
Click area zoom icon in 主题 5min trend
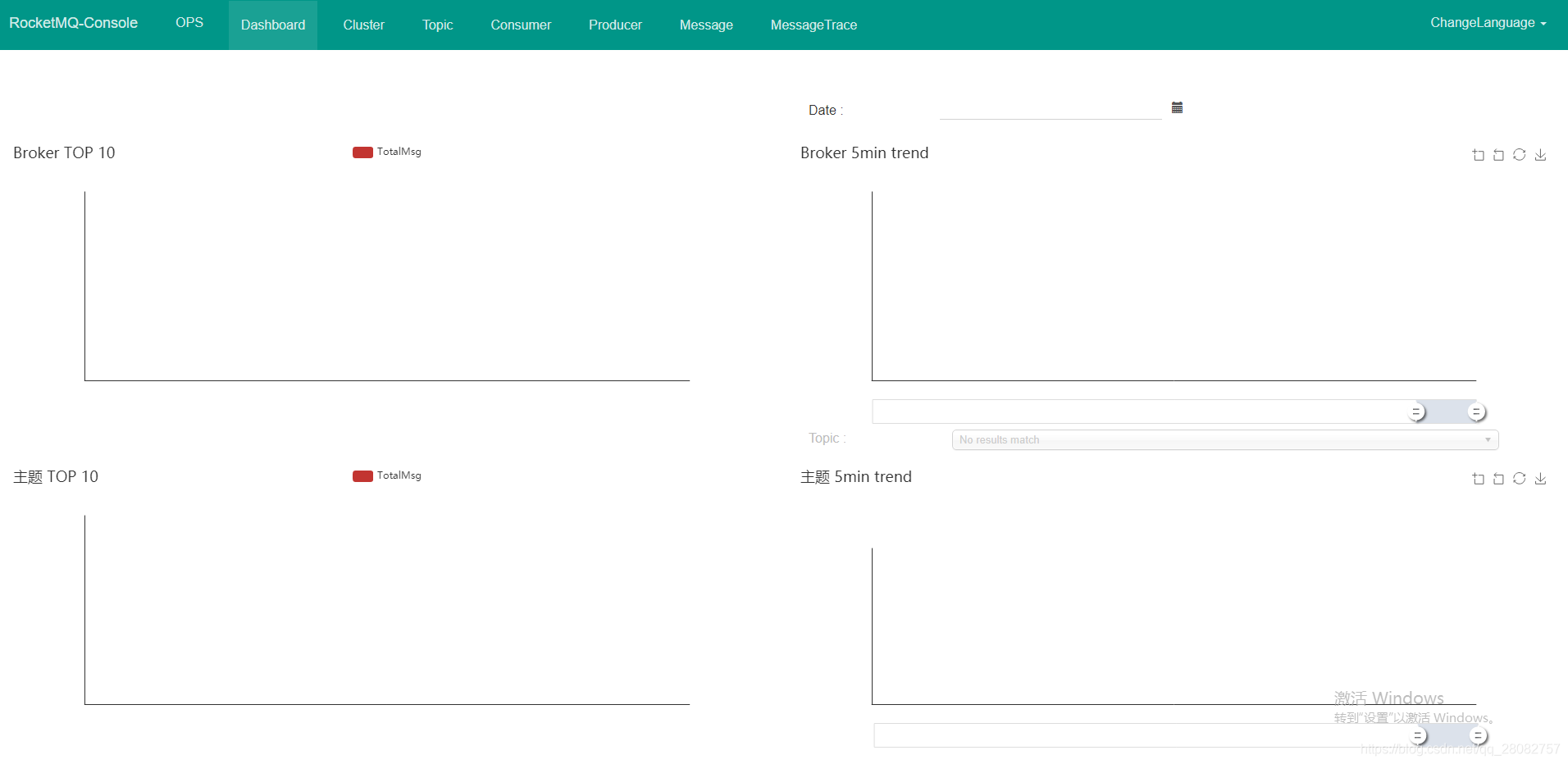tap(1478, 479)
